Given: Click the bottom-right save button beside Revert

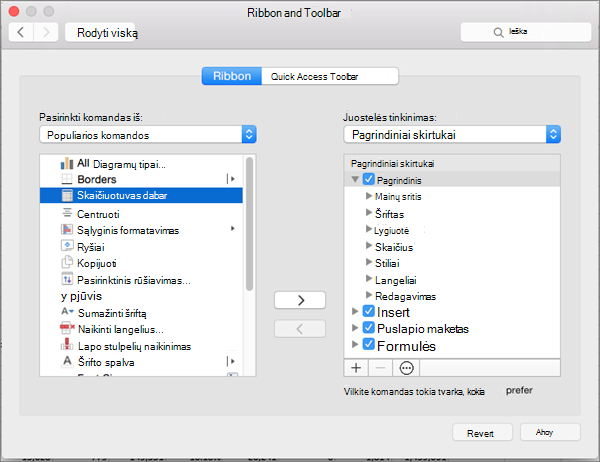Looking at the screenshot, I should pyautogui.click(x=550, y=432).
